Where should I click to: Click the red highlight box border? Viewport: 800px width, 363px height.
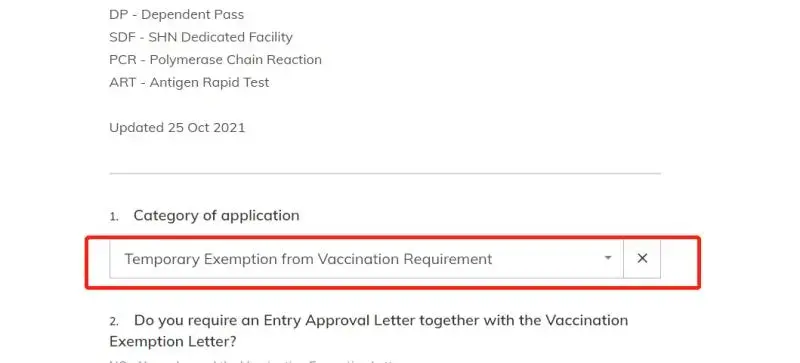tap(393, 237)
